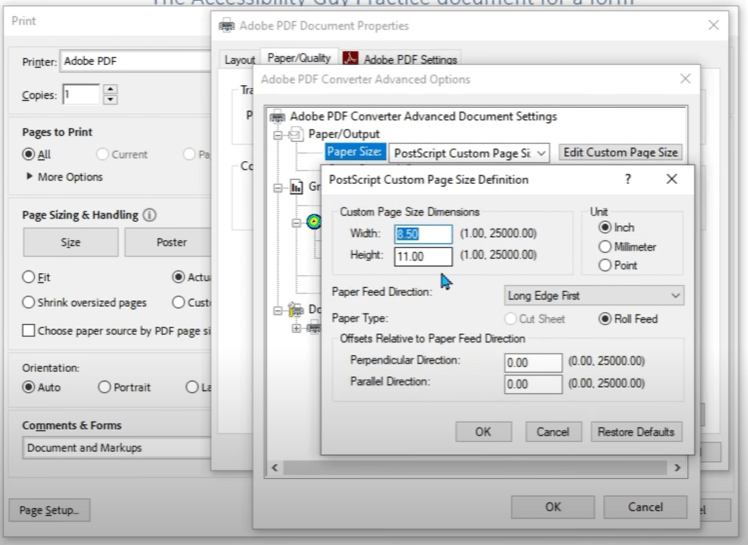Viewport: 748px width, 545px height.
Task: Click the Graphic chart icon in tree
Action: [296, 187]
